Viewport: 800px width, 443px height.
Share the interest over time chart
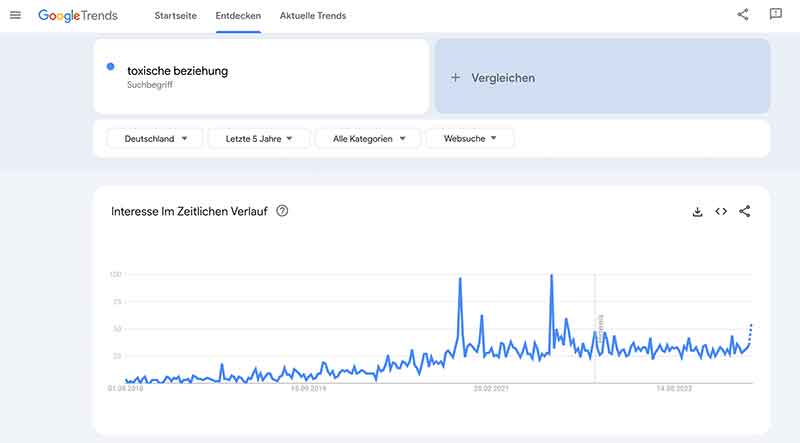[745, 211]
